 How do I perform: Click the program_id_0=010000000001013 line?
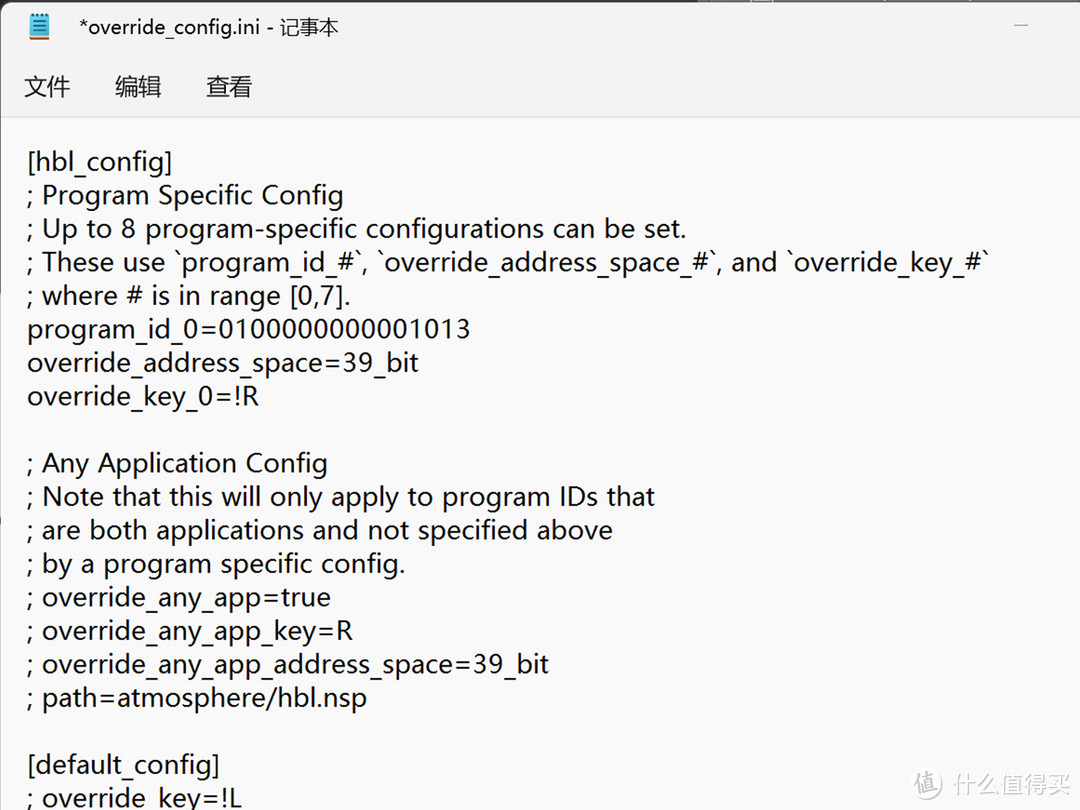tap(249, 330)
